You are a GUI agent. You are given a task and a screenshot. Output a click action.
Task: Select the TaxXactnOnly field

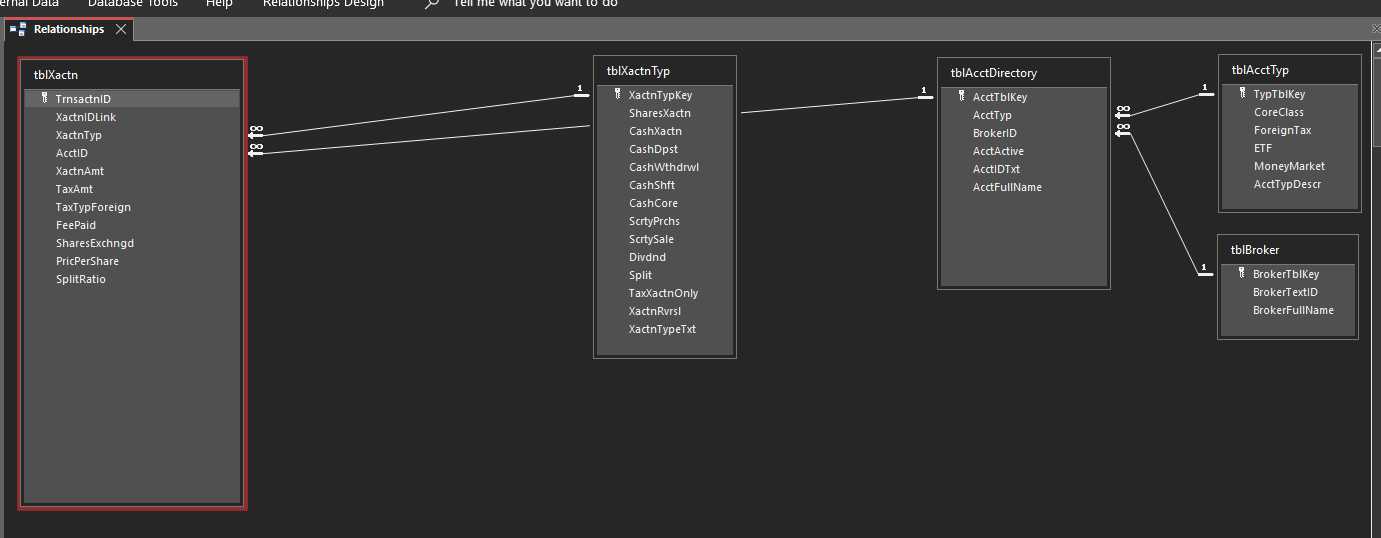[x=665, y=293]
